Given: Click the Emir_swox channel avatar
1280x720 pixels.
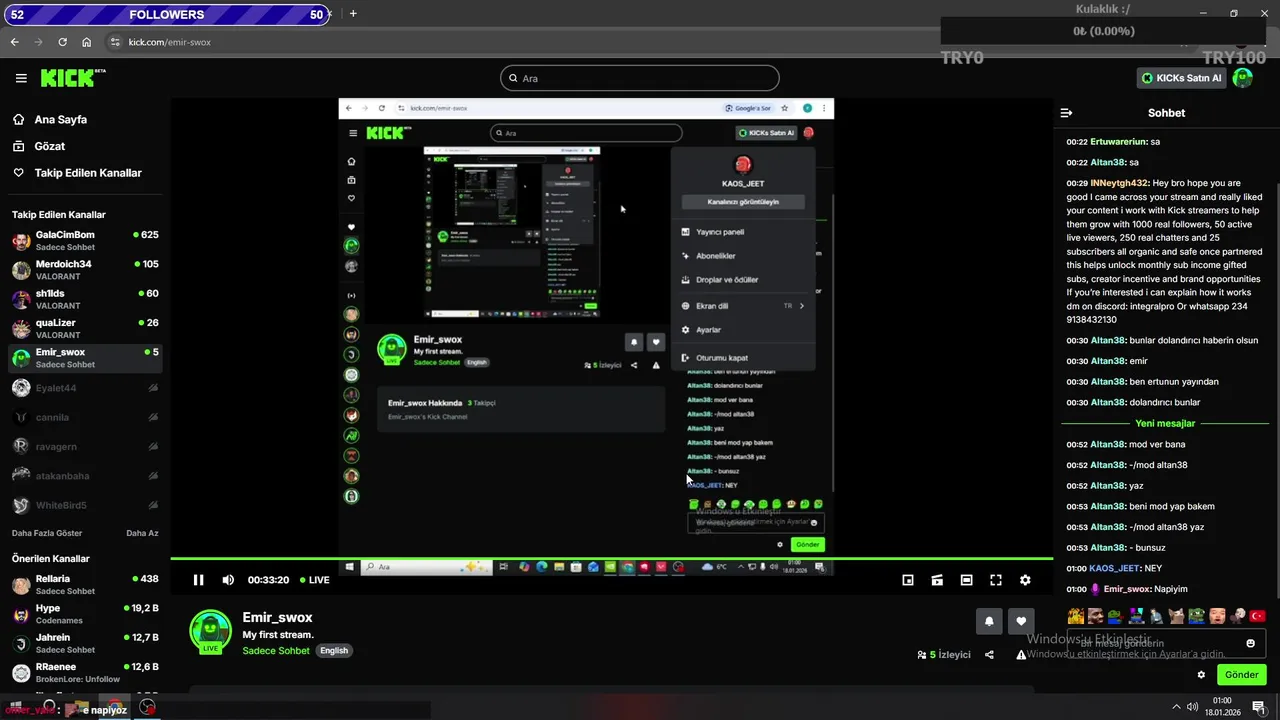Looking at the screenshot, I should click(211, 632).
